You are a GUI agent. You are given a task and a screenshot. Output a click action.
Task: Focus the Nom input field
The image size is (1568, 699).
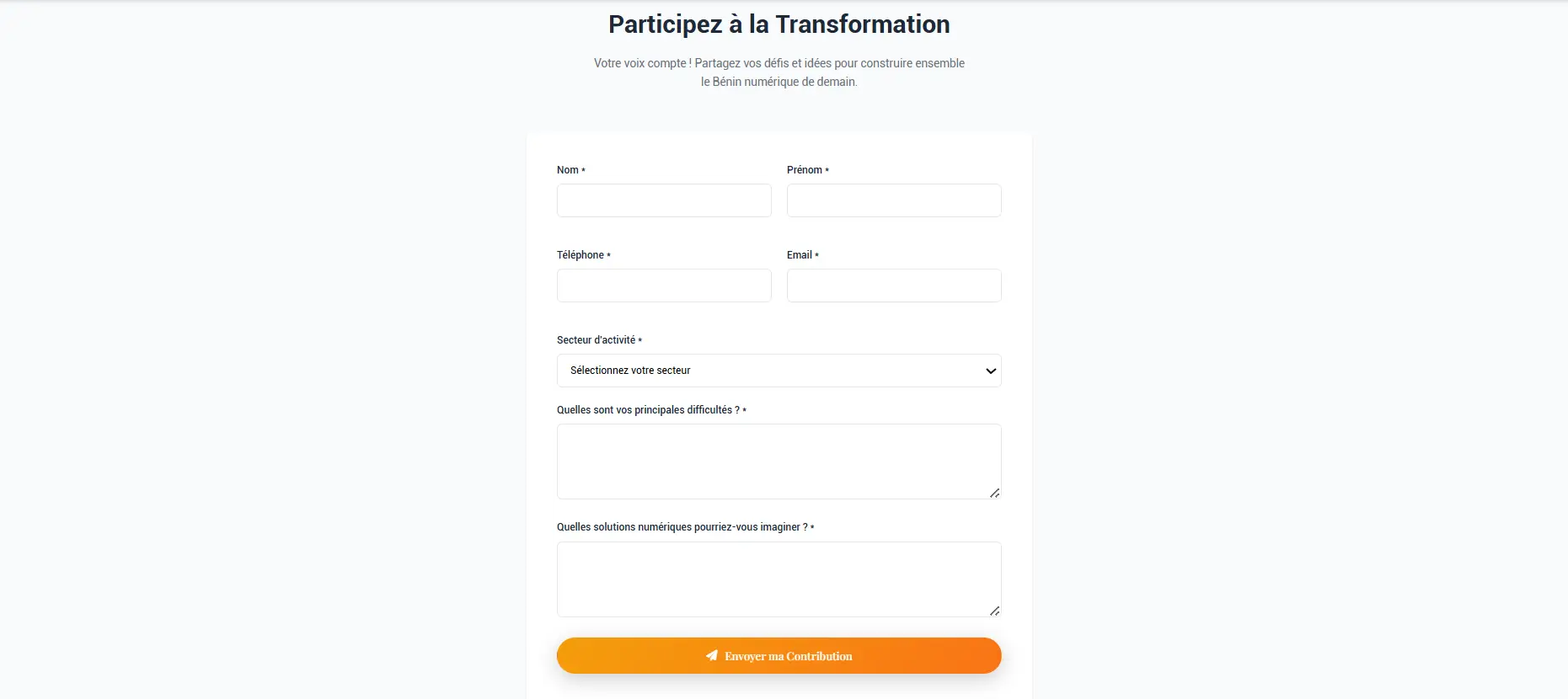click(664, 200)
